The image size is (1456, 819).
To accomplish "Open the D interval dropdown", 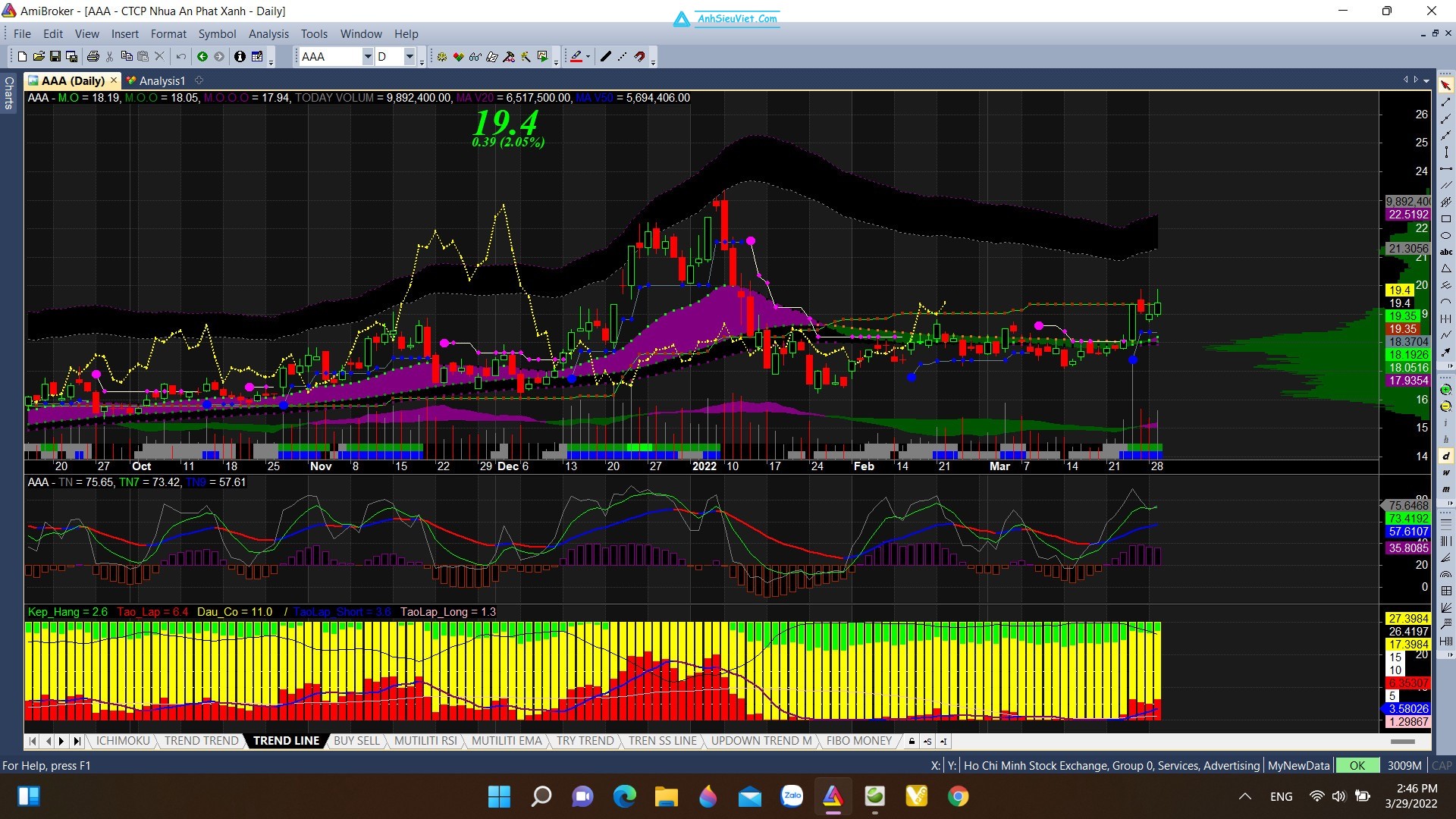I will click(x=409, y=57).
